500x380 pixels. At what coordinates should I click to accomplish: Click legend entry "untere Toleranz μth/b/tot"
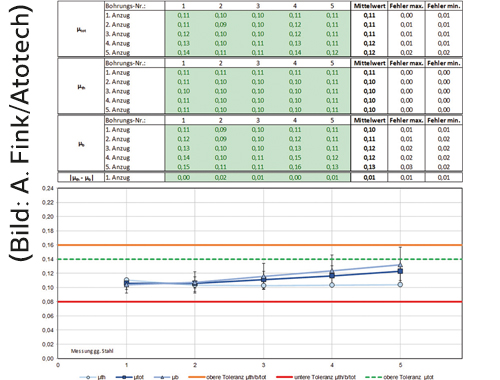click(316, 377)
